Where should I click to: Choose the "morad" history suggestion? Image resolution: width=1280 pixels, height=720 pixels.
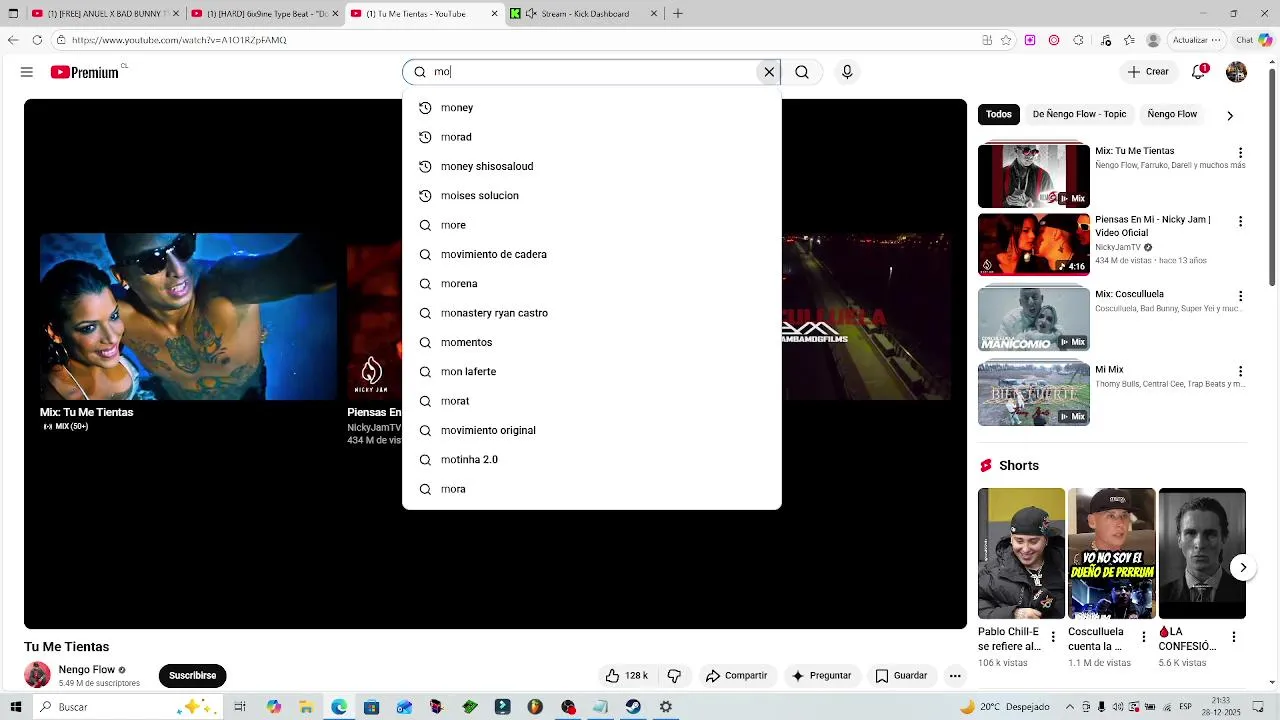(591, 137)
